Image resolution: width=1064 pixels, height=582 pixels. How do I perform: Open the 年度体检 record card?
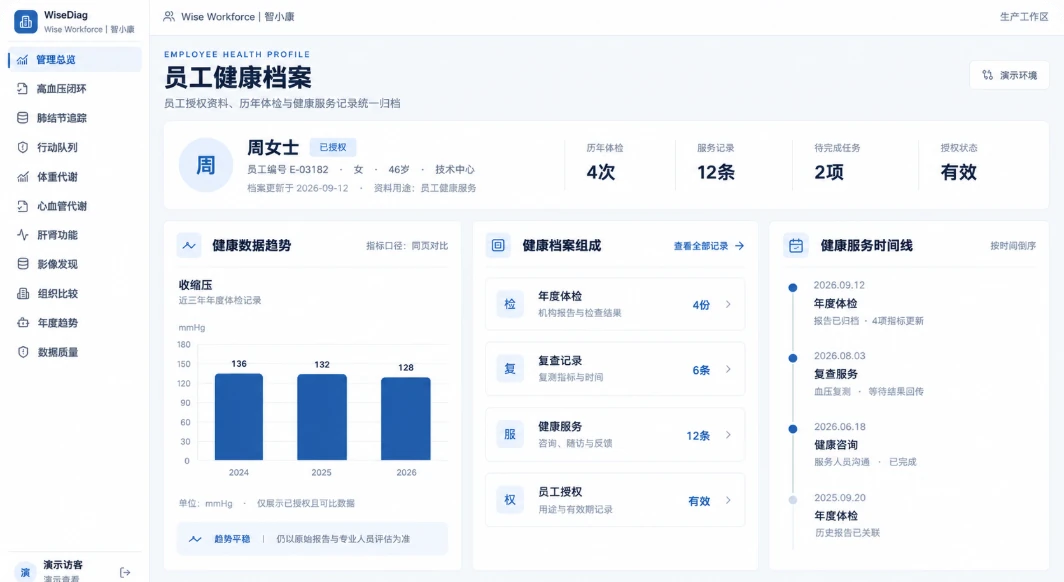tap(615, 305)
